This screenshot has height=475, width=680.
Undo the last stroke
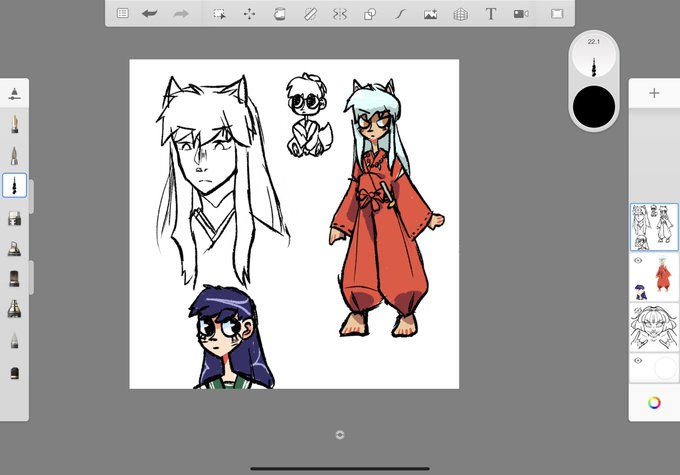pos(150,14)
